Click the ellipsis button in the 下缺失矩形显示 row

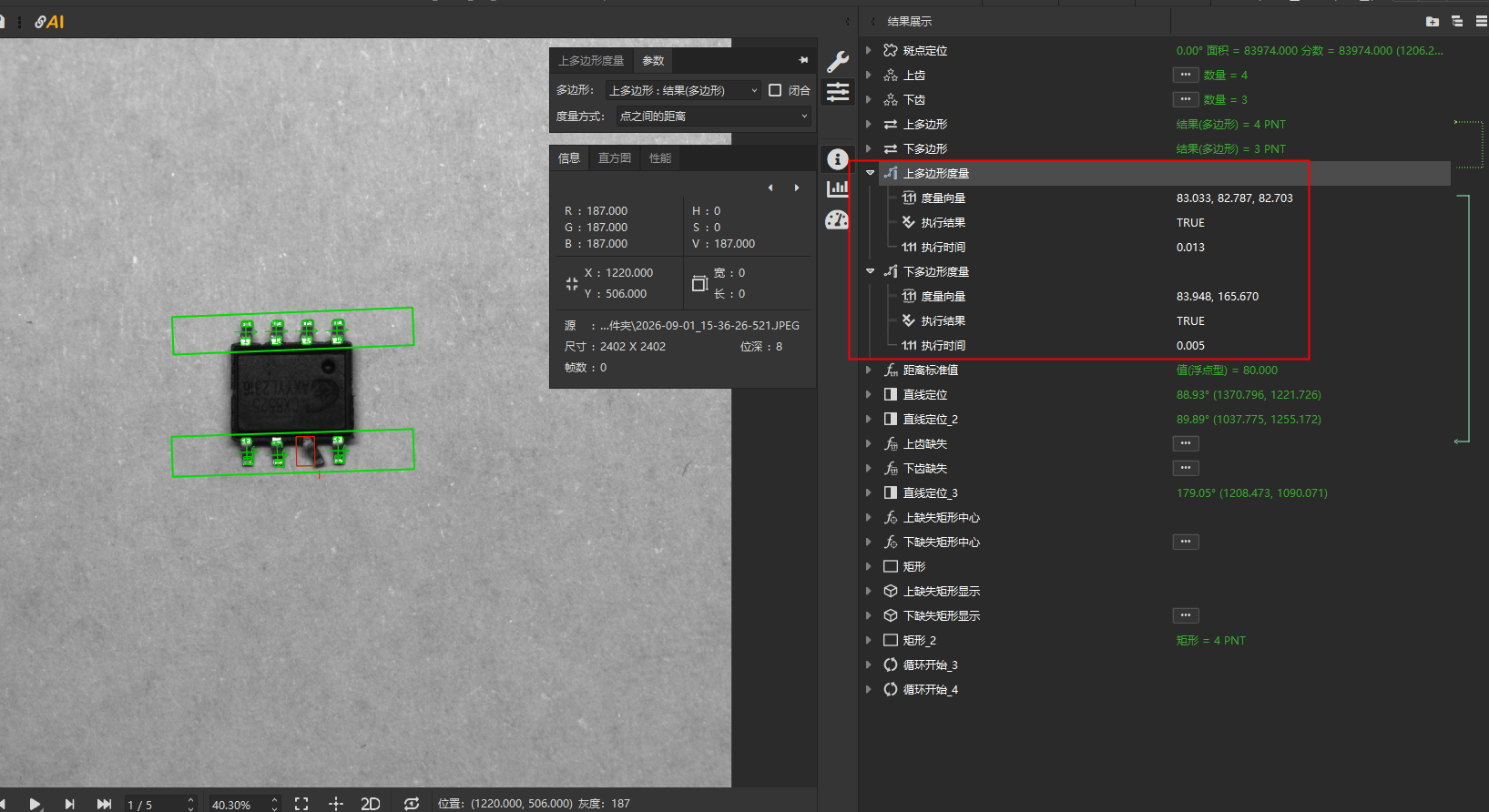click(1185, 615)
